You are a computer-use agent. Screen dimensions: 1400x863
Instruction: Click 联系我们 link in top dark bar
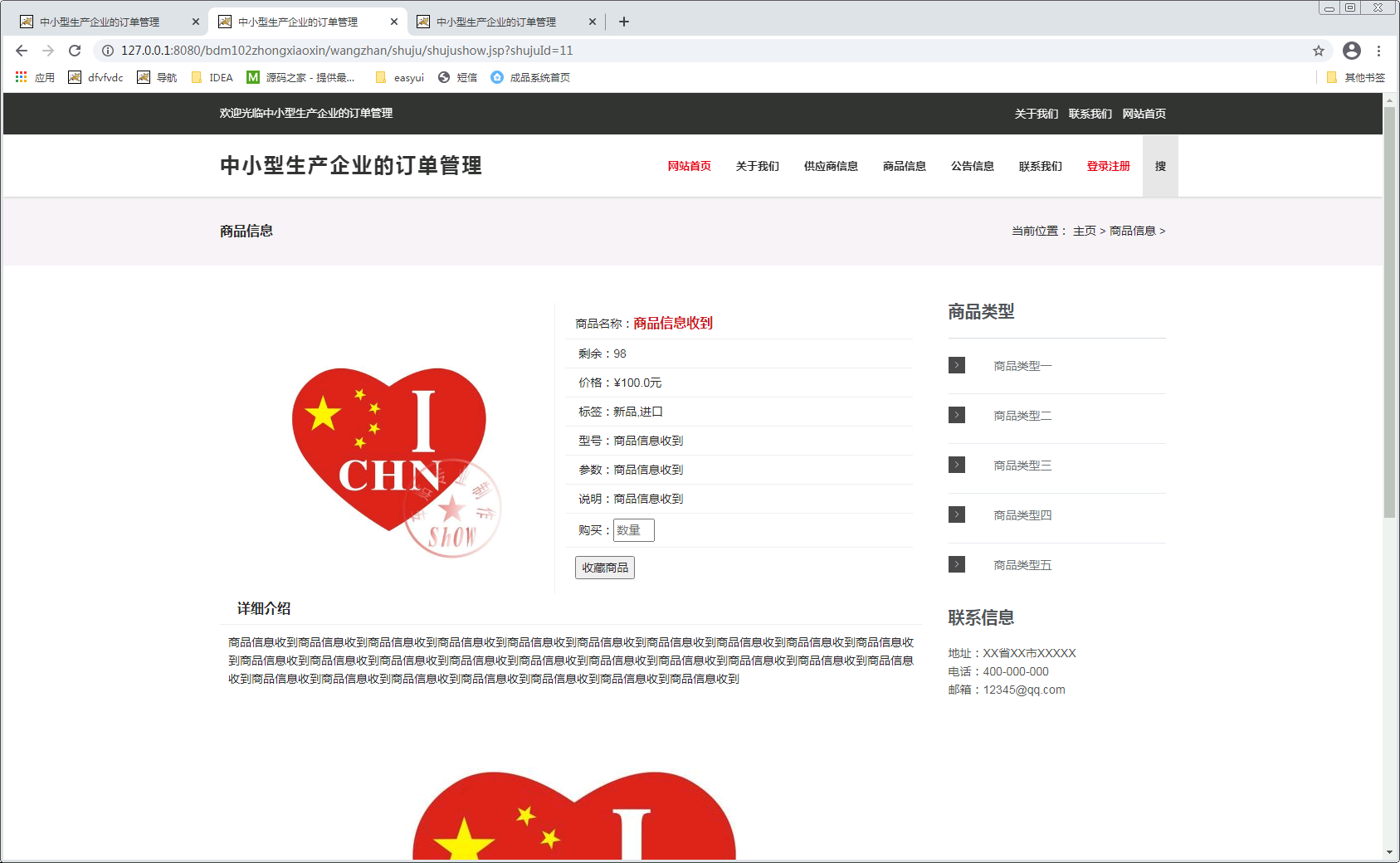coord(1090,114)
